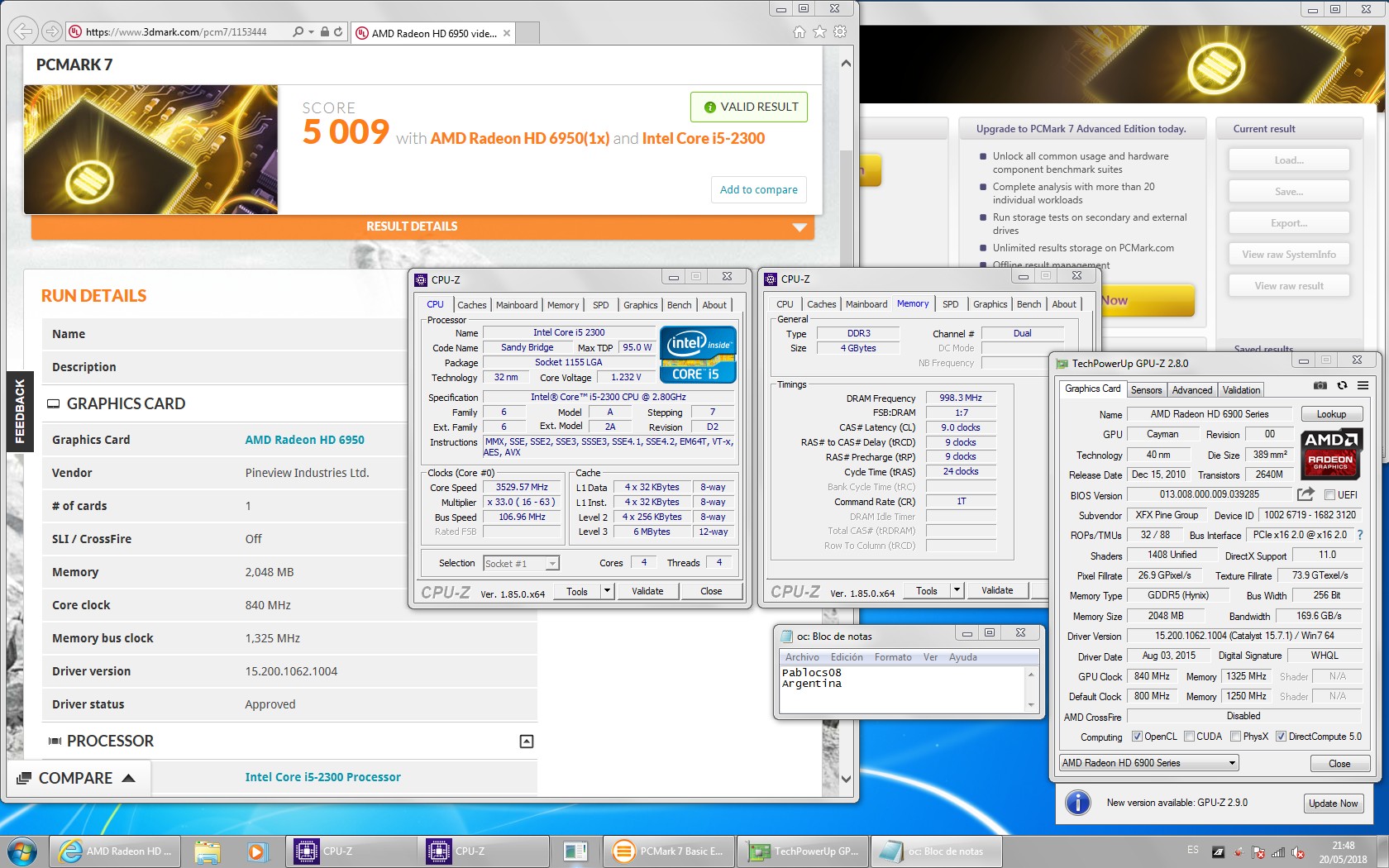Toggle the PhysX checkbox in GPU-Z
This screenshot has height=868, width=1389.
pyautogui.click(x=1235, y=737)
